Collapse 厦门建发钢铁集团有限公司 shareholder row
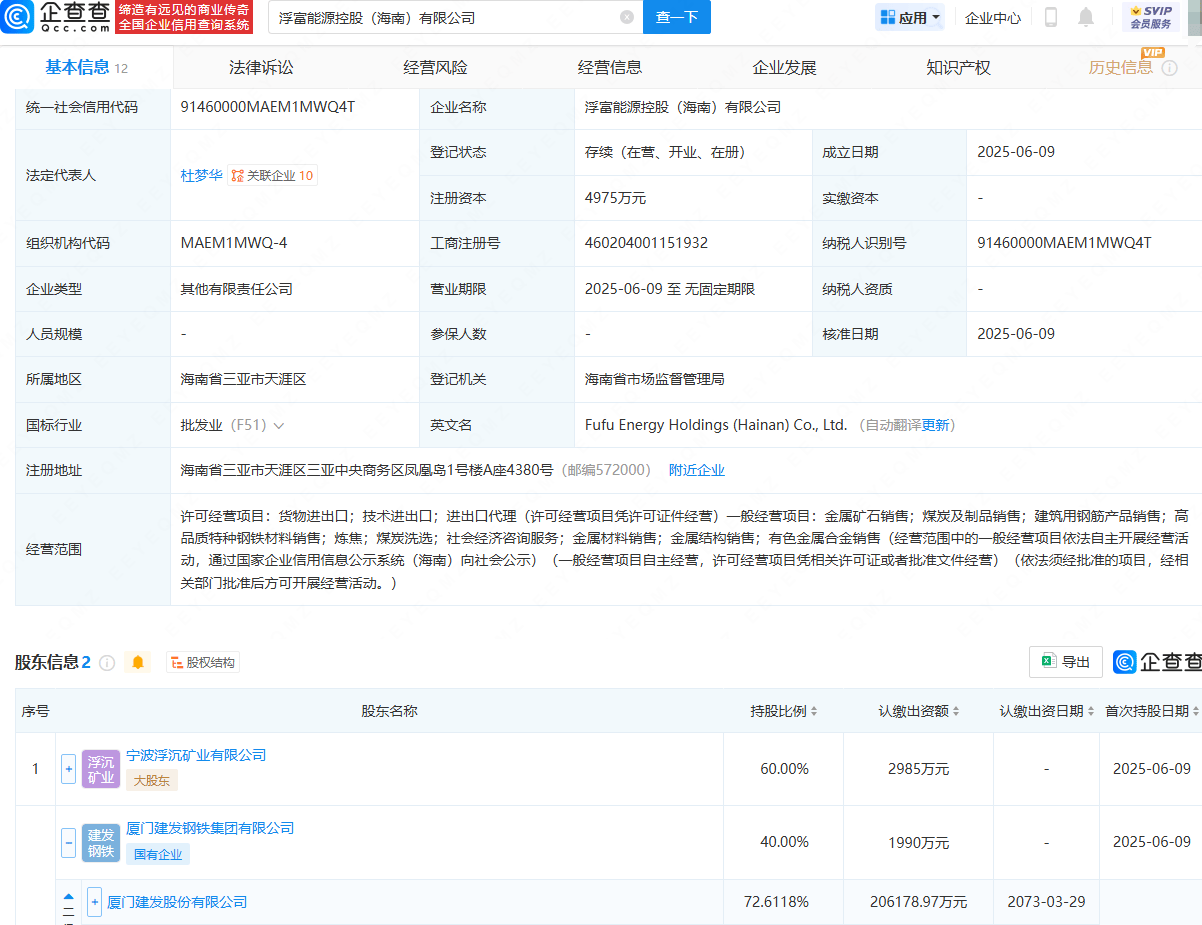This screenshot has height=925, width=1202. 69,842
